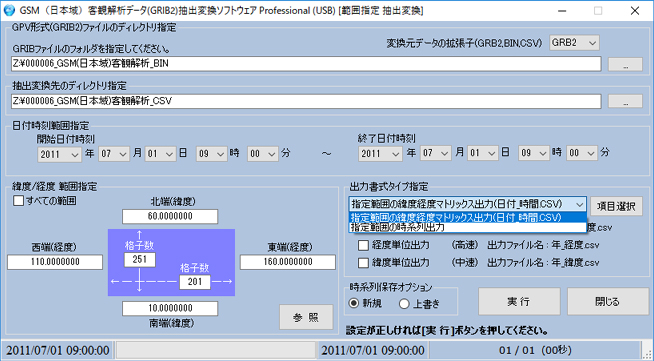
Task: Click the 閉じる button
Action: point(607,301)
